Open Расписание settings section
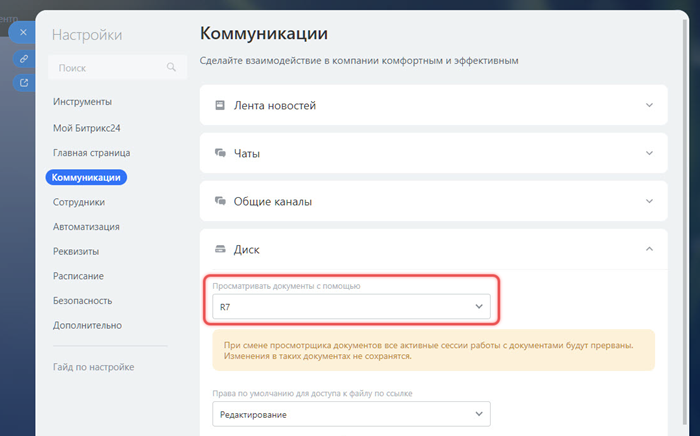This screenshot has height=436, width=700. [x=78, y=276]
